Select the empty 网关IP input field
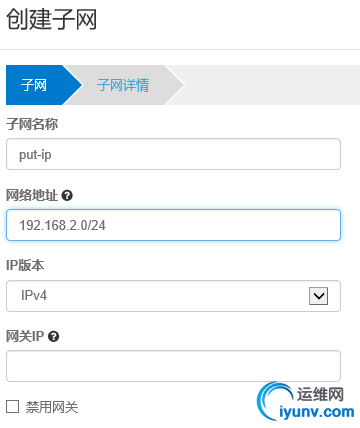The width and height of the screenshot is (360, 428). pyautogui.click(x=173, y=366)
